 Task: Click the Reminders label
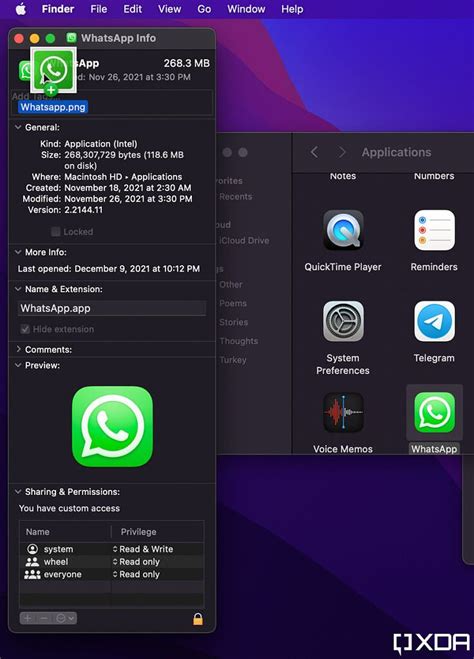pos(434,267)
